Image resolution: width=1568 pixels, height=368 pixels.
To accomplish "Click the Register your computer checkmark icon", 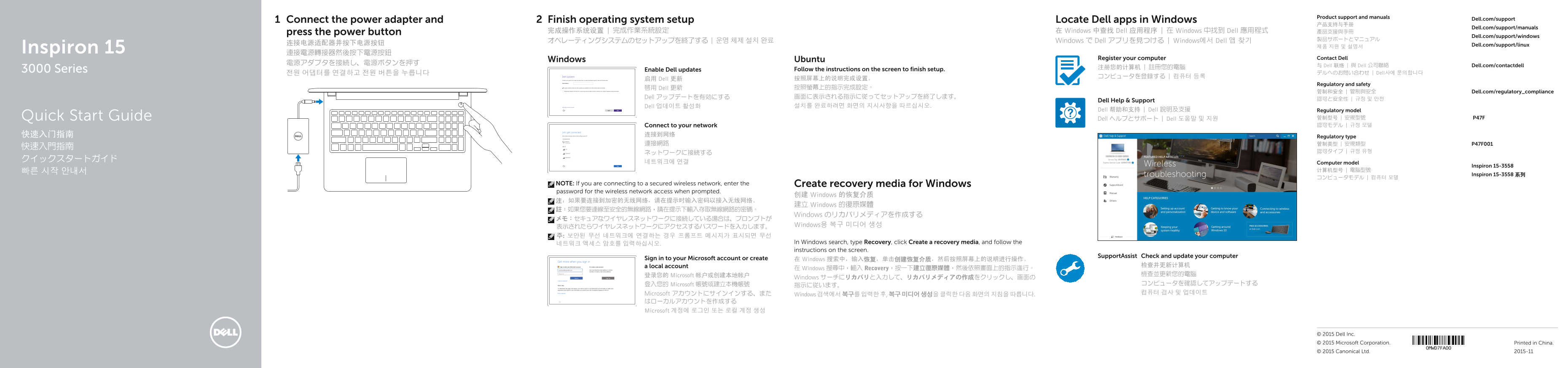I will (1069, 71).
